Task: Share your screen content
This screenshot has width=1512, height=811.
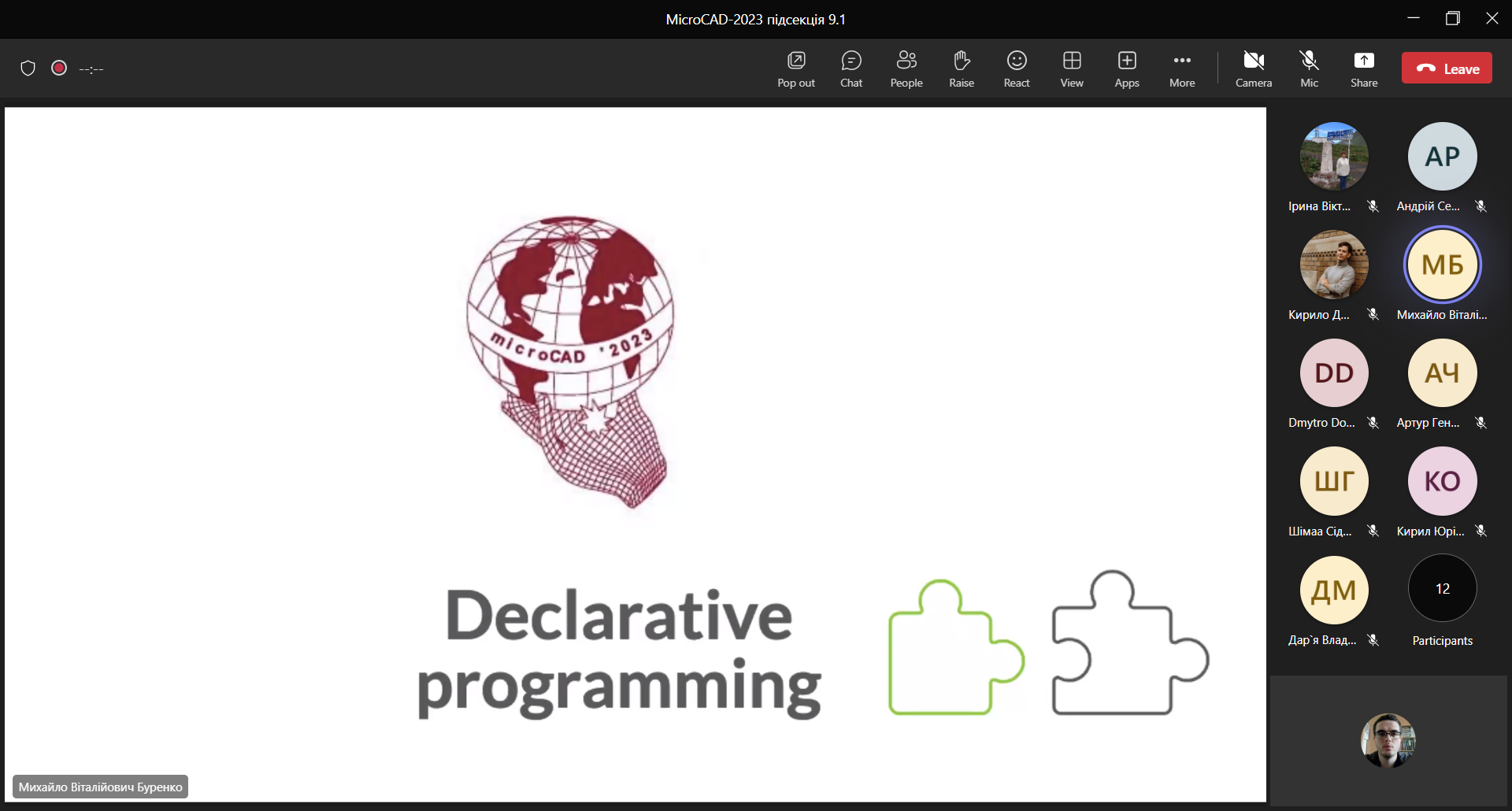Action: (1363, 69)
